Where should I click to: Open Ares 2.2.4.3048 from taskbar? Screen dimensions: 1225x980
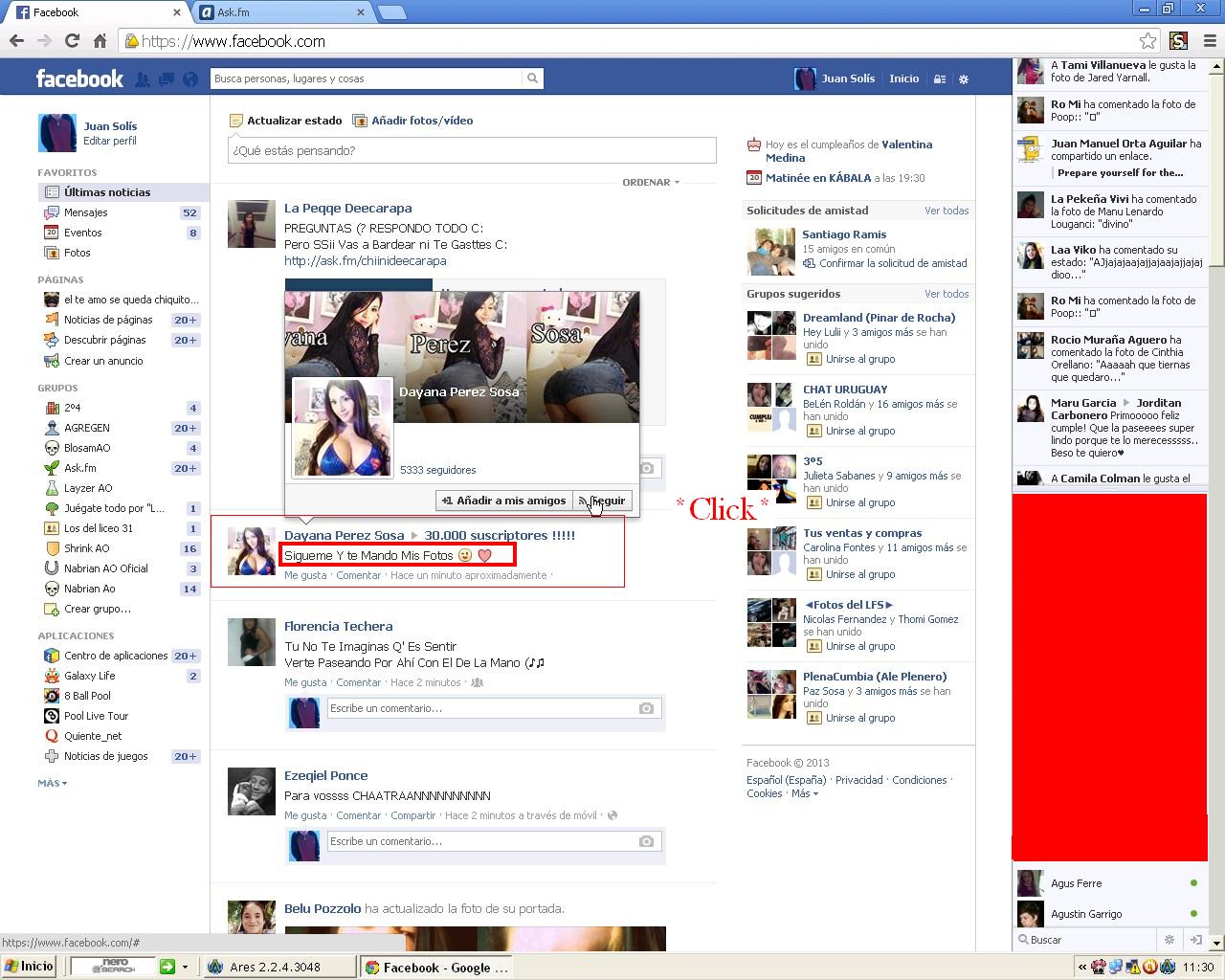[278, 967]
